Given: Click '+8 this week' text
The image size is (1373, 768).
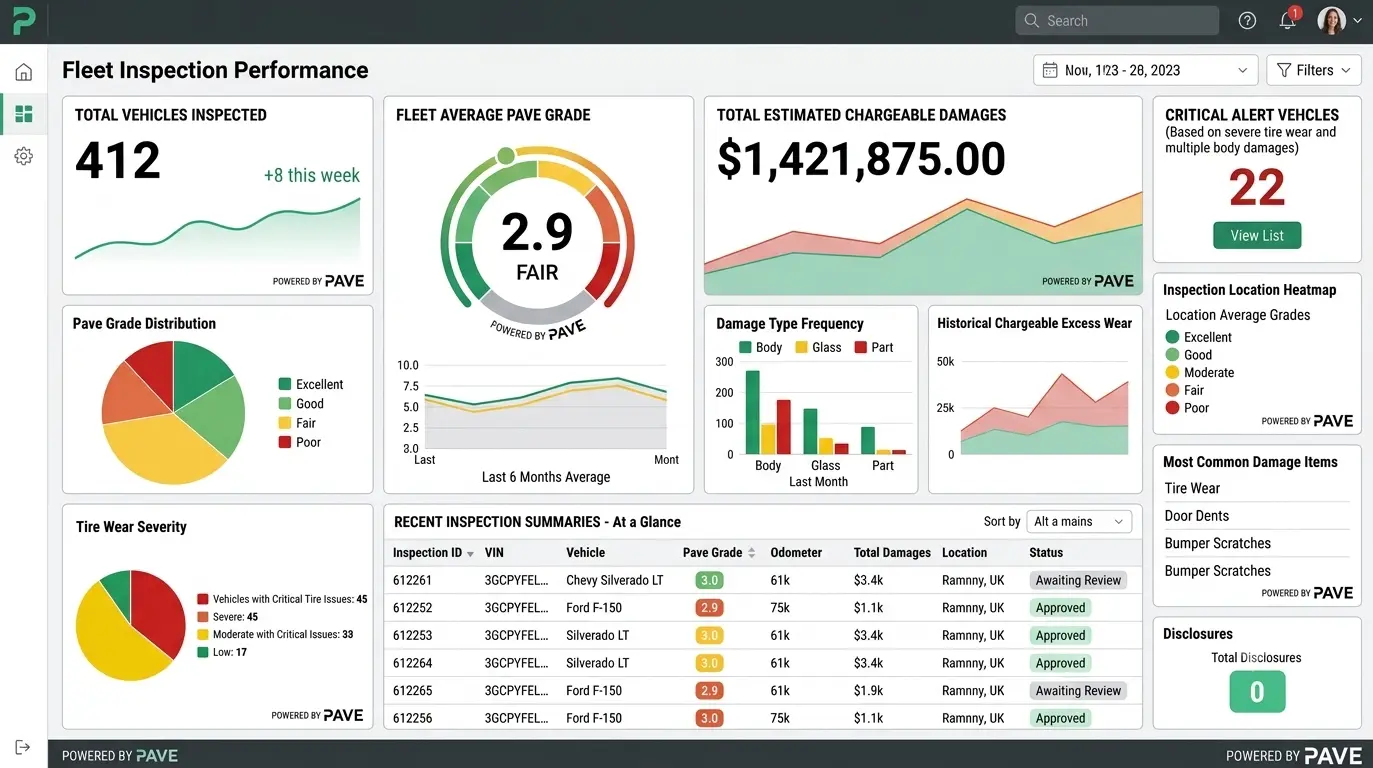Looking at the screenshot, I should [x=311, y=175].
